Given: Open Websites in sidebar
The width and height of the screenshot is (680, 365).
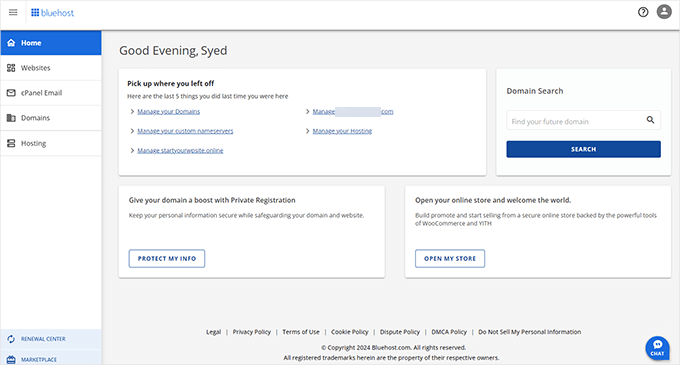Looking at the screenshot, I should tap(51, 68).
